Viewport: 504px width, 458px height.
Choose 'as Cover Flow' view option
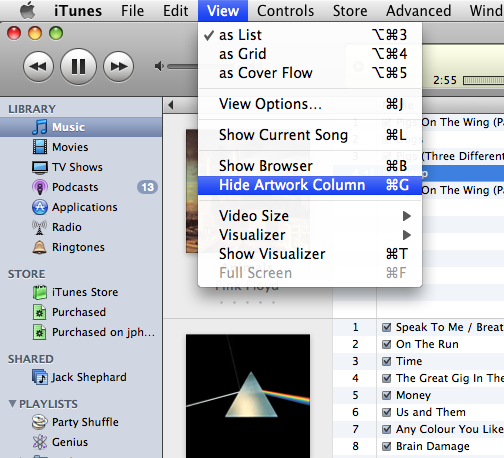(x=310, y=73)
